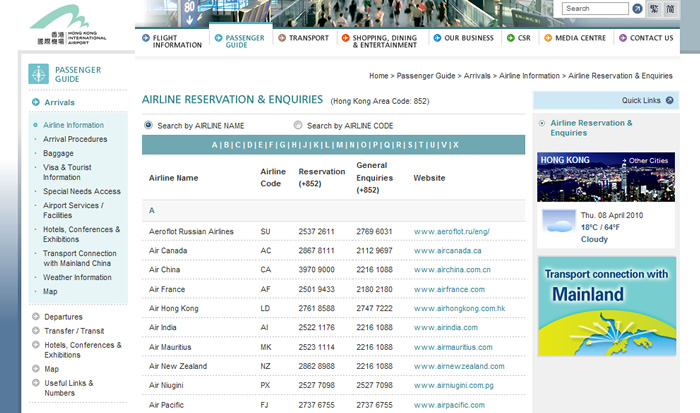Jump to letter A in alphabet bar
This screenshot has width=700, height=413.
click(x=215, y=145)
